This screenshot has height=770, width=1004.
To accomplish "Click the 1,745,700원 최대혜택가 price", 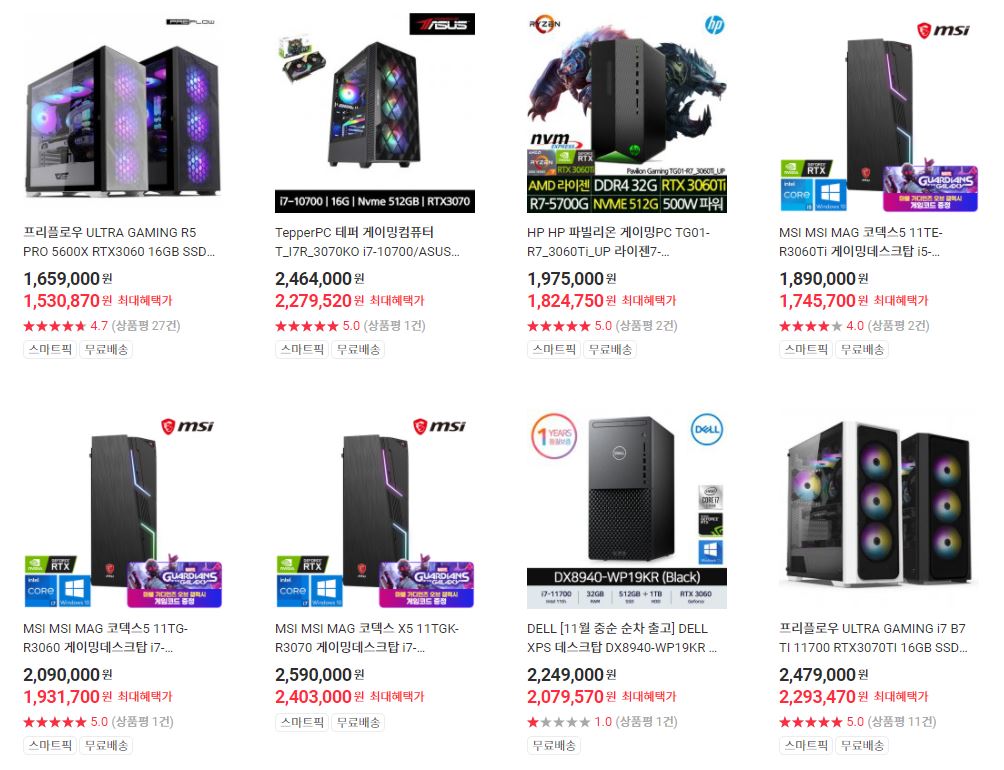I will (x=854, y=301).
